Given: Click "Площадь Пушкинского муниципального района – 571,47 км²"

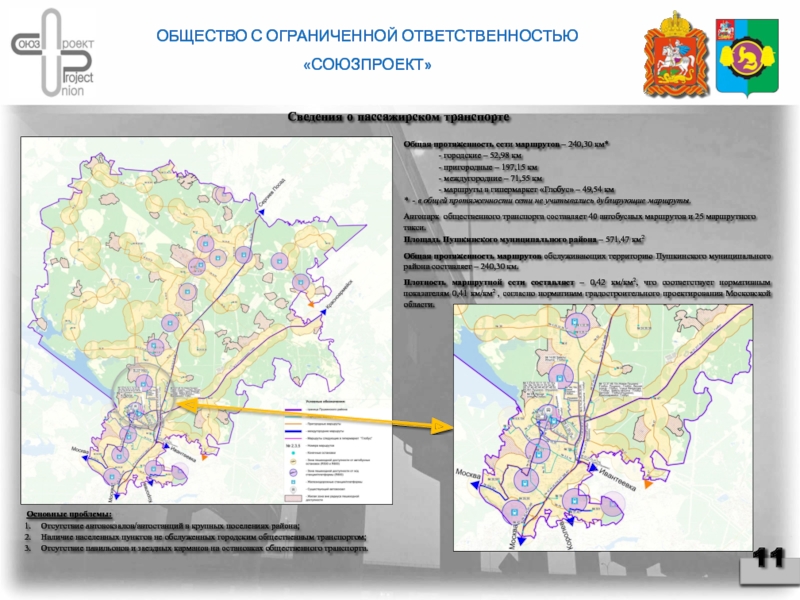Looking at the screenshot, I should (x=524, y=239).
